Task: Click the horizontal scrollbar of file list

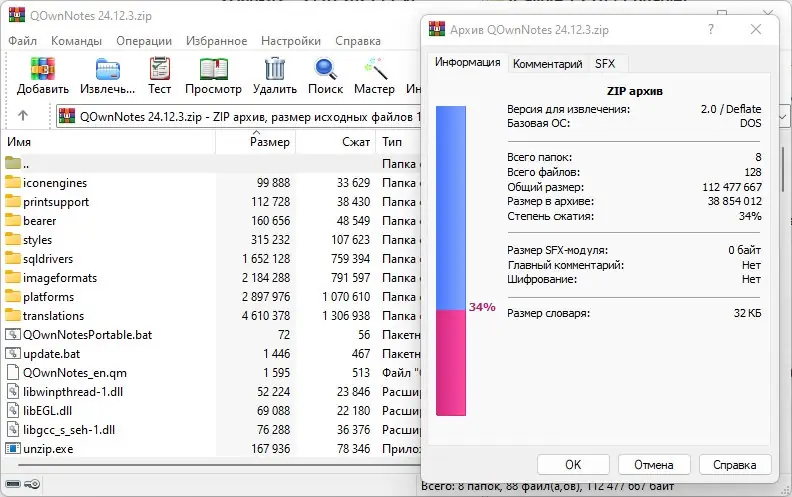Action: coord(217,465)
